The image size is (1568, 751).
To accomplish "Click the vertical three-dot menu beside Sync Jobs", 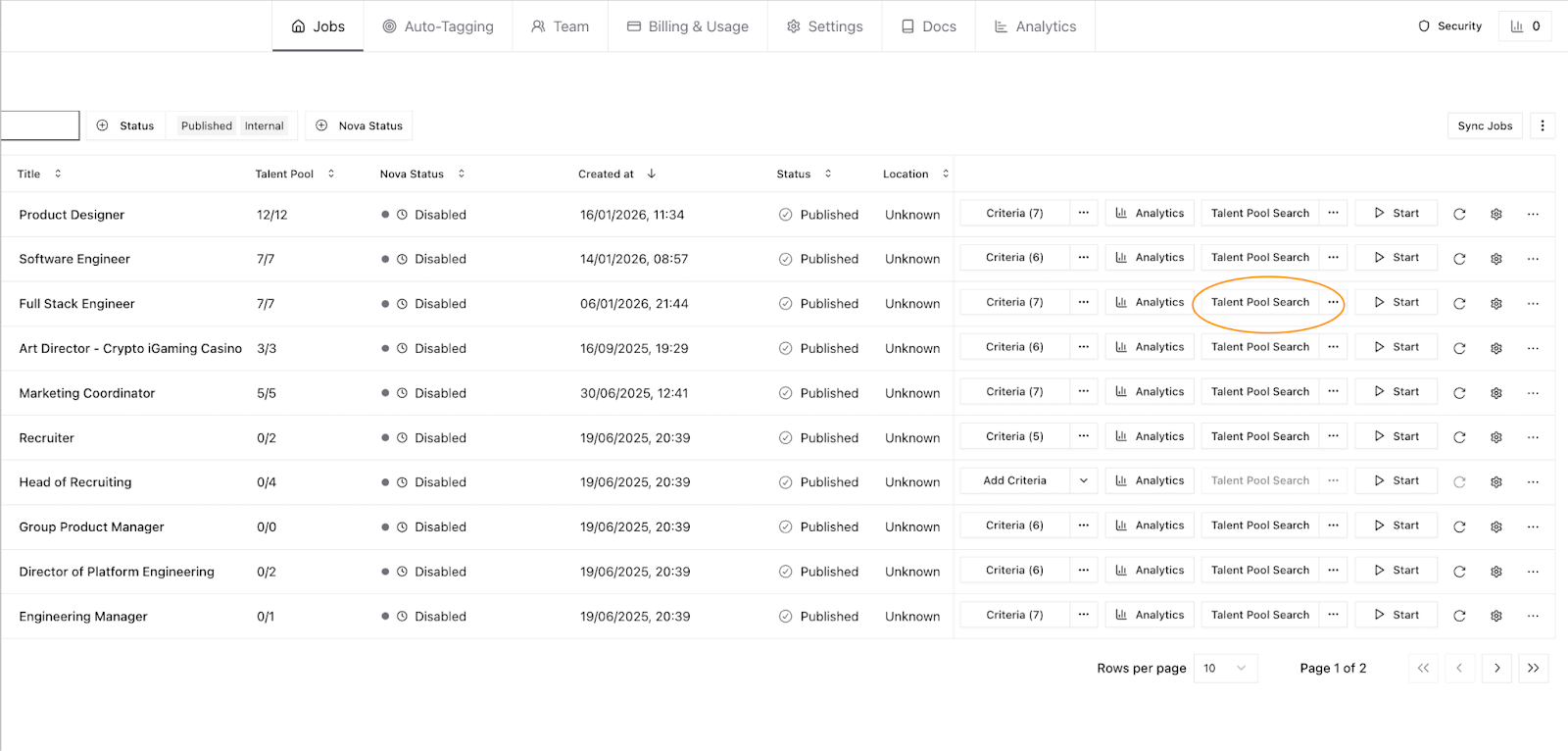I will point(1543,125).
